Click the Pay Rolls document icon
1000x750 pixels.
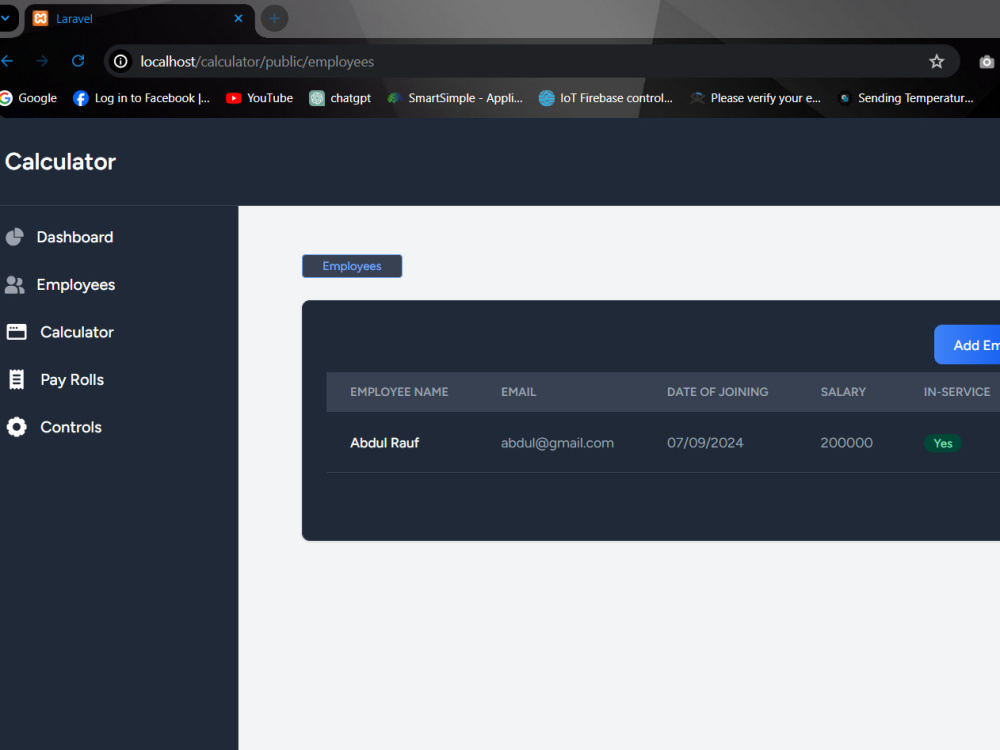pos(16,379)
